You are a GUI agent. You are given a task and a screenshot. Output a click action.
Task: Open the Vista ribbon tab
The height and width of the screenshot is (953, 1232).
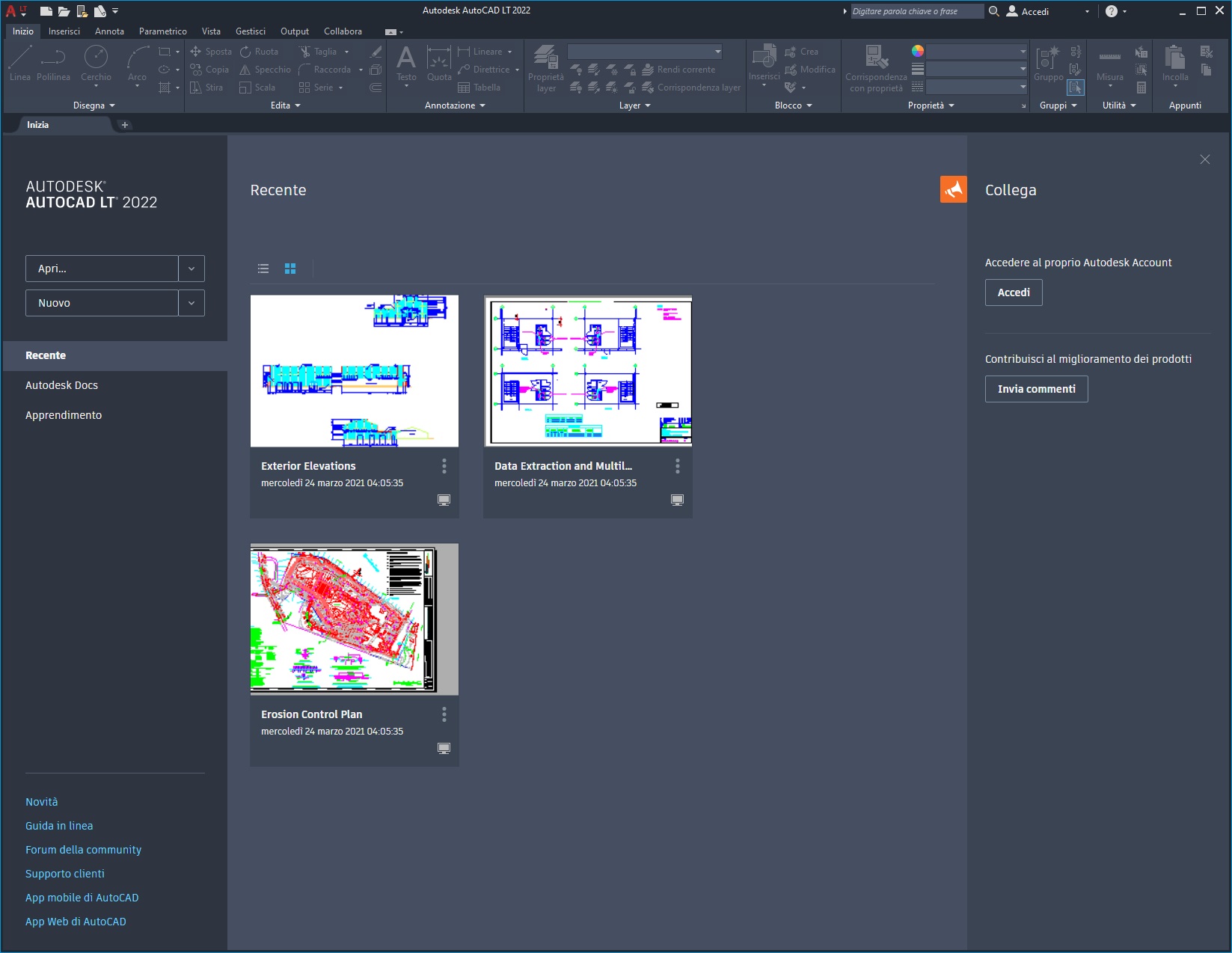coord(211,31)
